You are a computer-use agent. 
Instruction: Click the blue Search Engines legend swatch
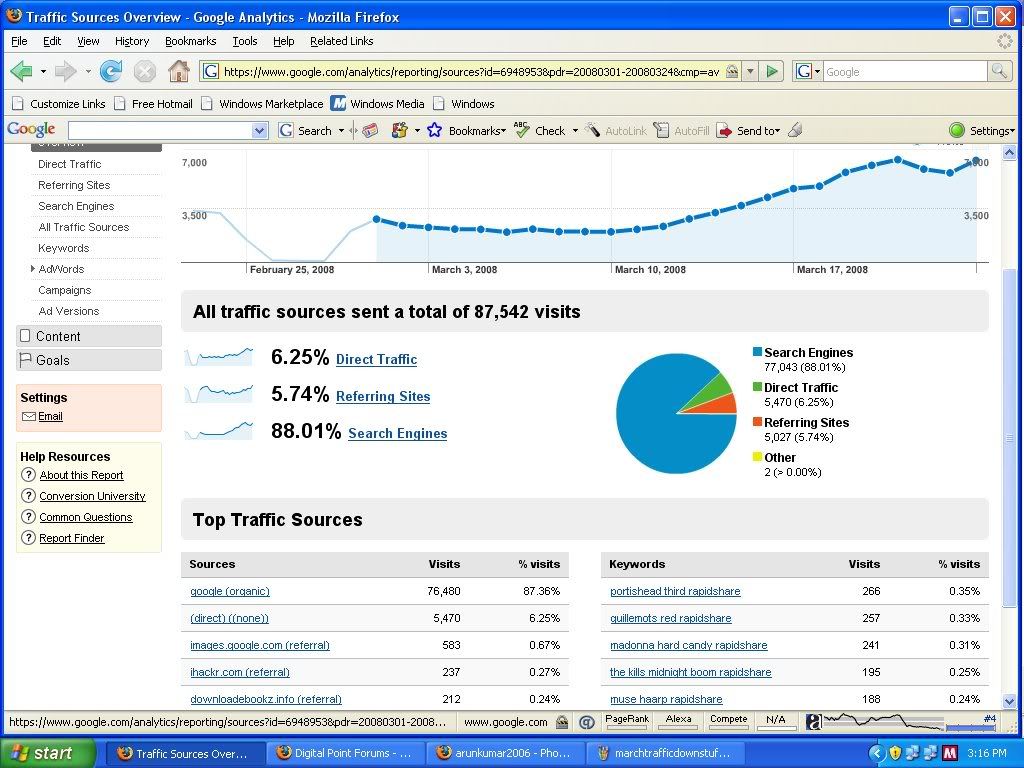click(x=757, y=352)
